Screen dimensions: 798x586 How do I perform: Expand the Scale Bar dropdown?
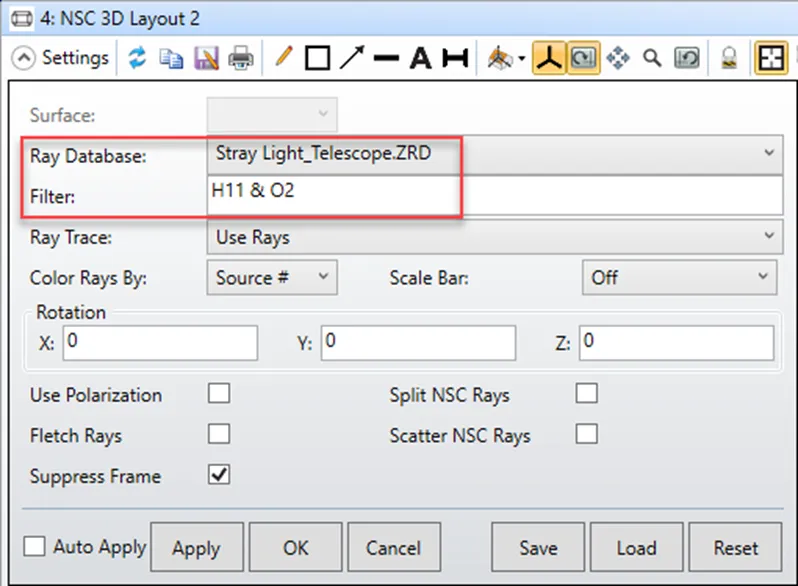[679, 277]
